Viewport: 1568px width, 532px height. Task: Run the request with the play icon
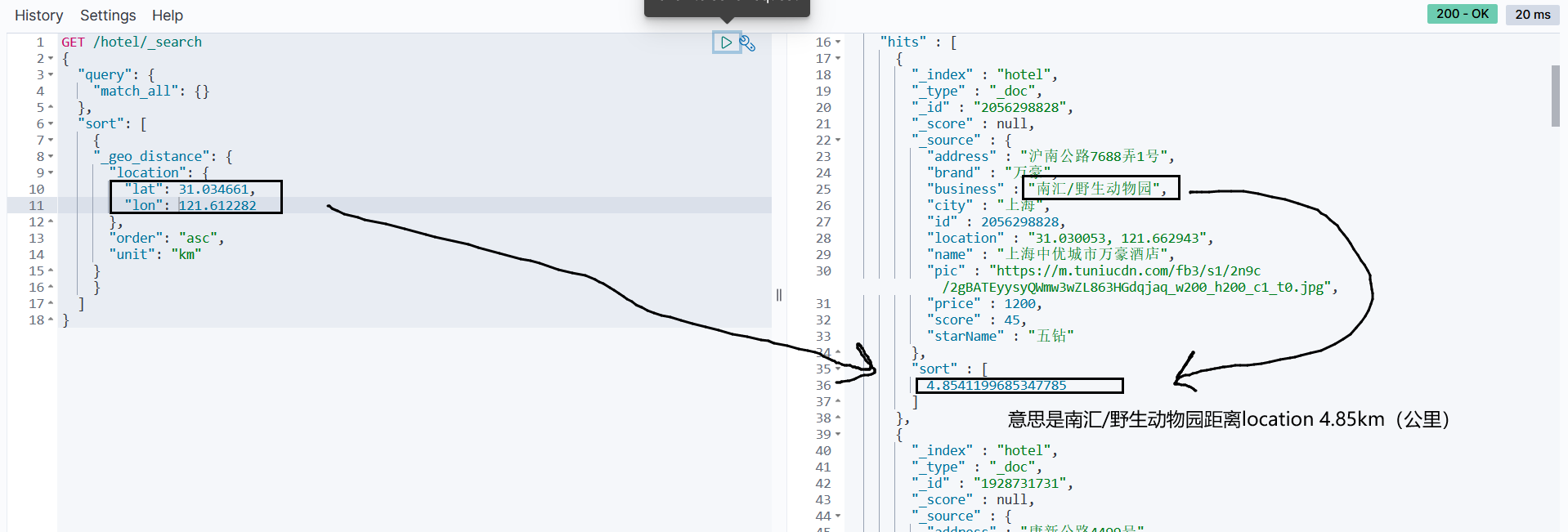click(x=726, y=42)
